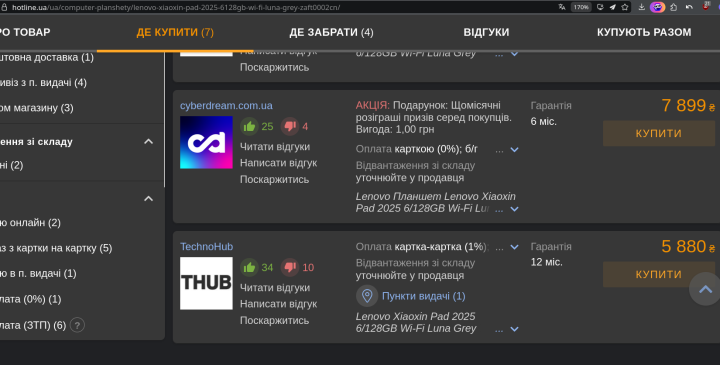
Task: Open the cyberdream store logo thumbnail
Action: 206,142
